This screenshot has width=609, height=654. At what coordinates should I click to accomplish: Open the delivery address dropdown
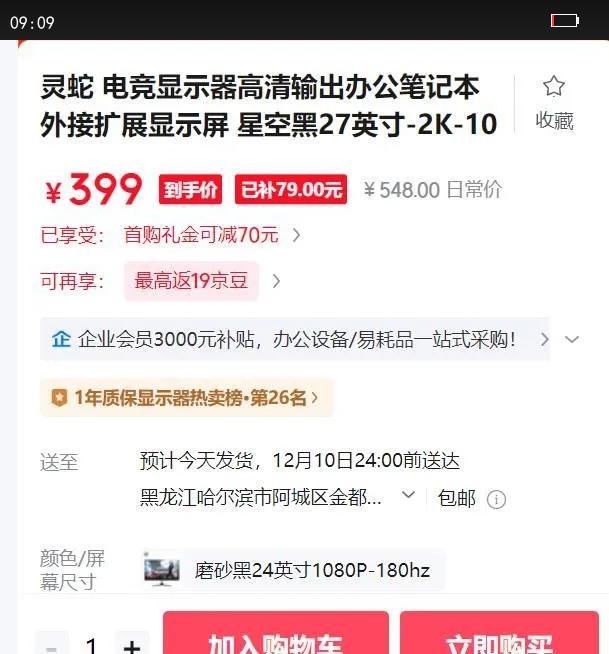(408, 495)
